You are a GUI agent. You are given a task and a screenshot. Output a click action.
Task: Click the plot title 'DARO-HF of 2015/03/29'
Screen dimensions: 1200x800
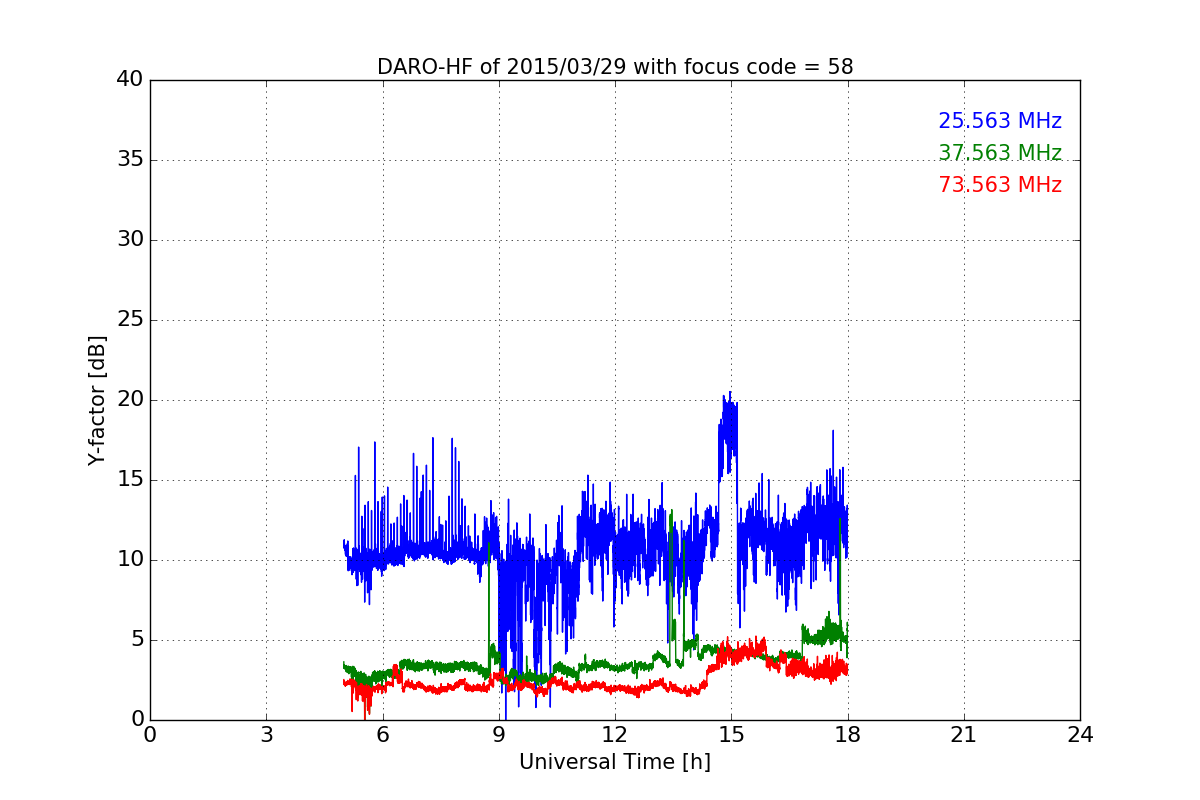click(x=615, y=67)
